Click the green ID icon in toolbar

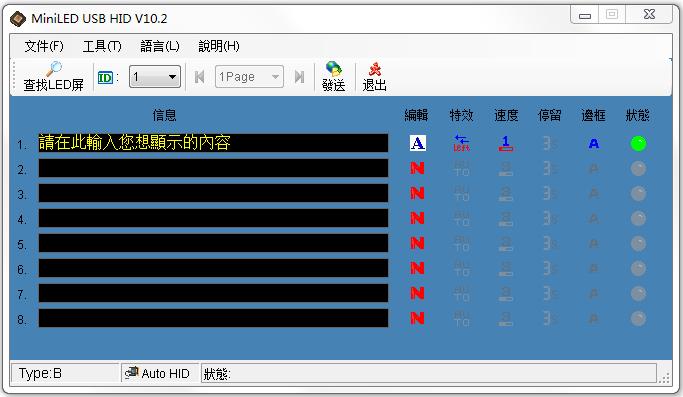[105, 78]
